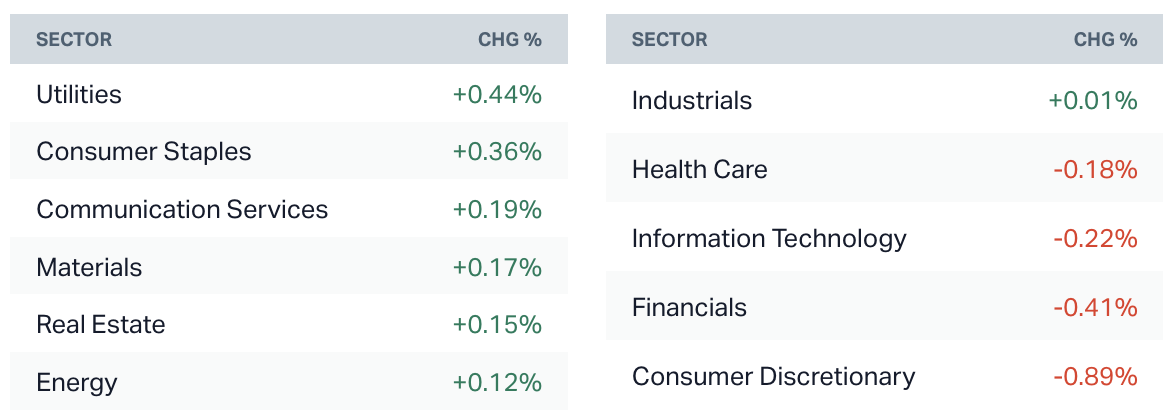Select the Health Care sector

(700, 169)
